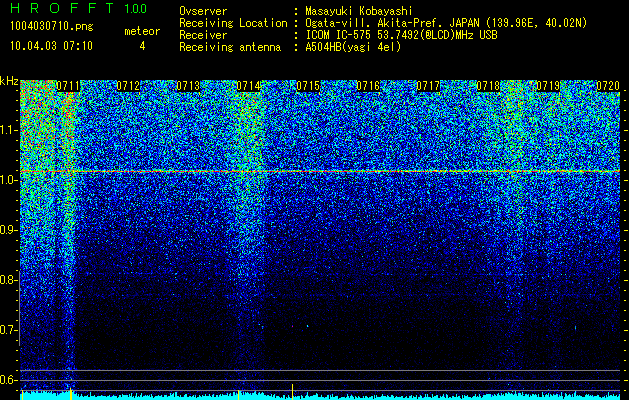This screenshot has height=400, width=629.
Task: Click the 0712 time label
Action: (128, 86)
